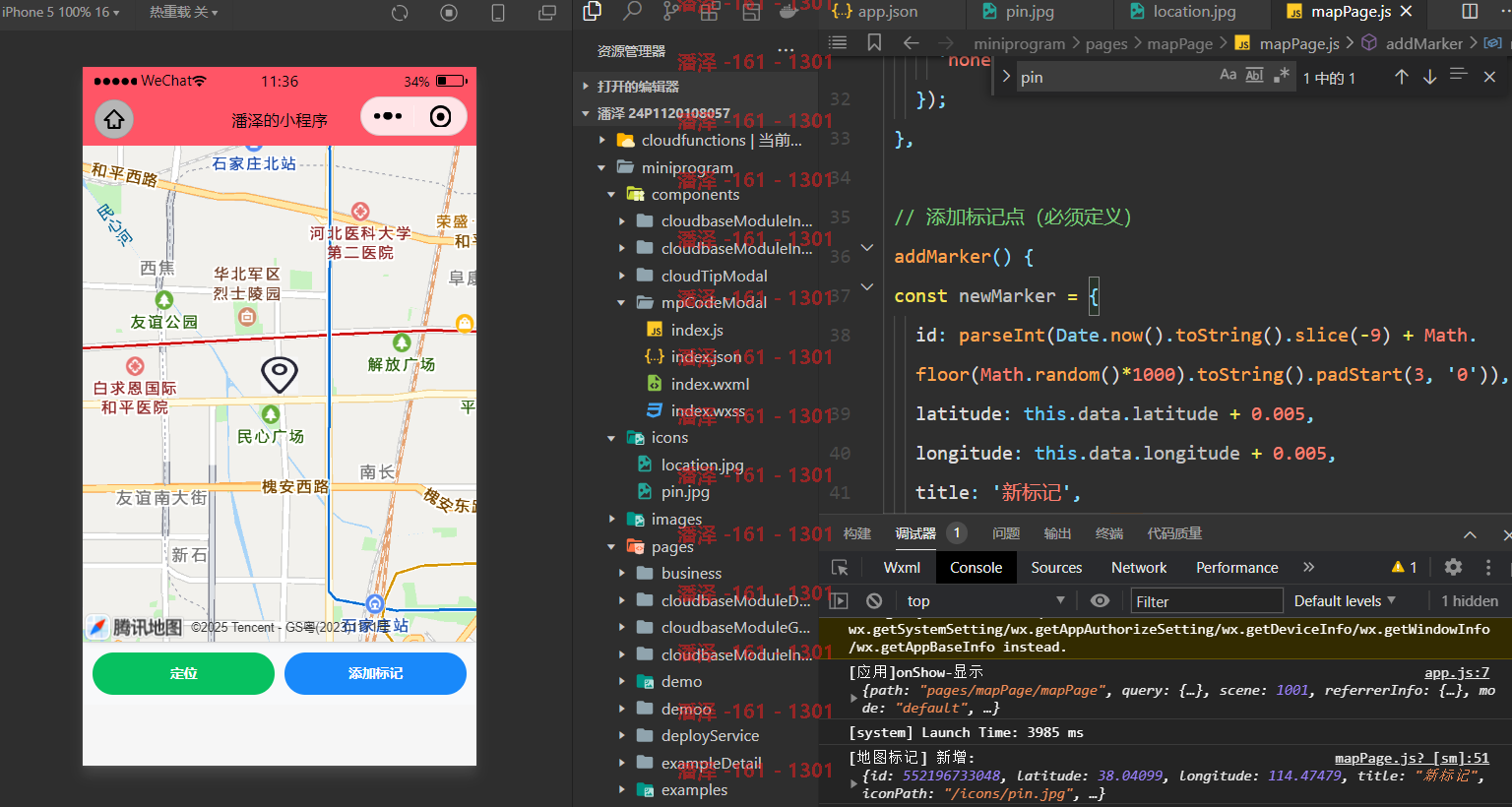
Task: Open Wxml debugger tab
Action: [x=902, y=567]
